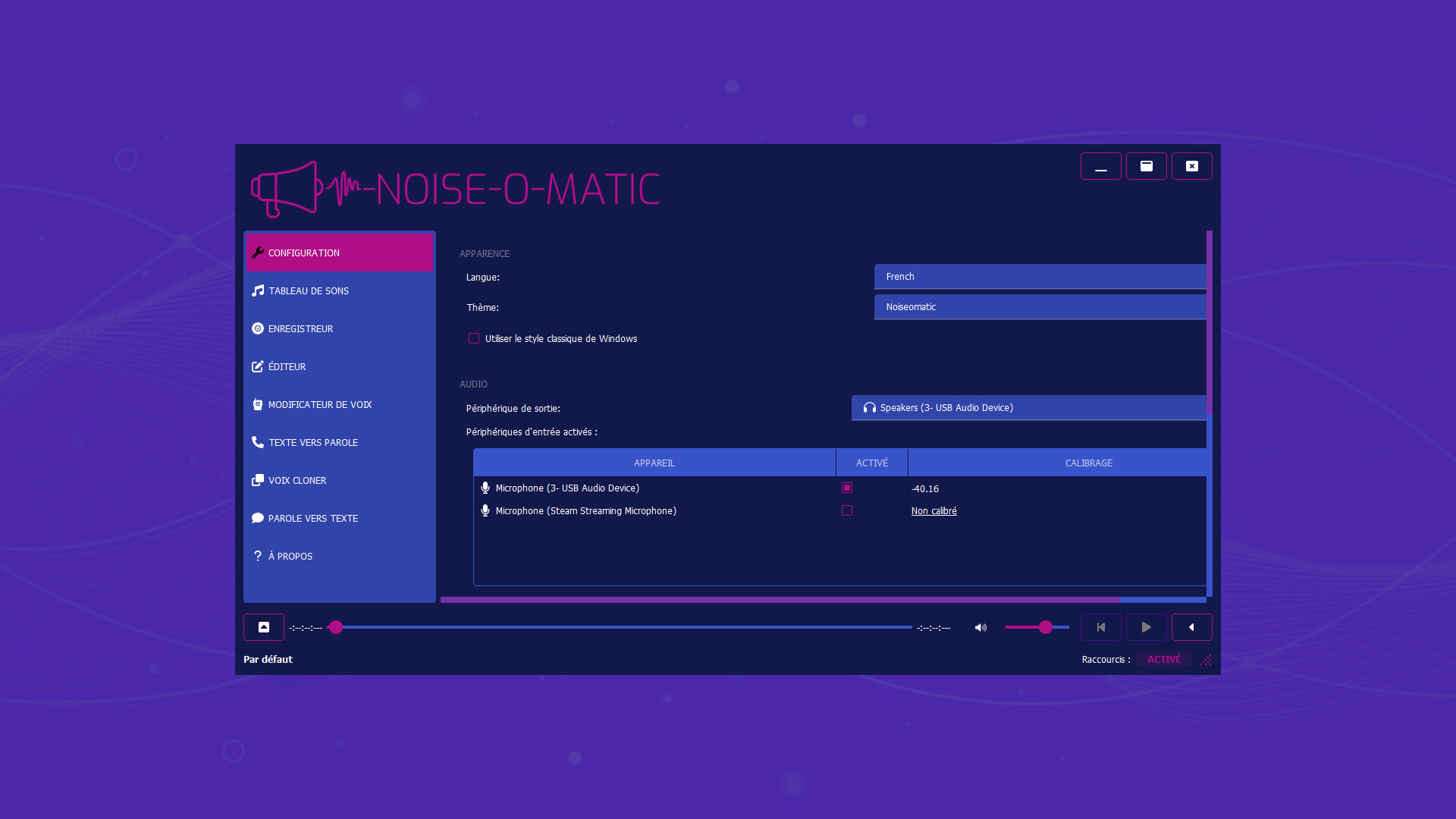Click the collapse sidebar arrow button

pyautogui.click(x=1191, y=627)
